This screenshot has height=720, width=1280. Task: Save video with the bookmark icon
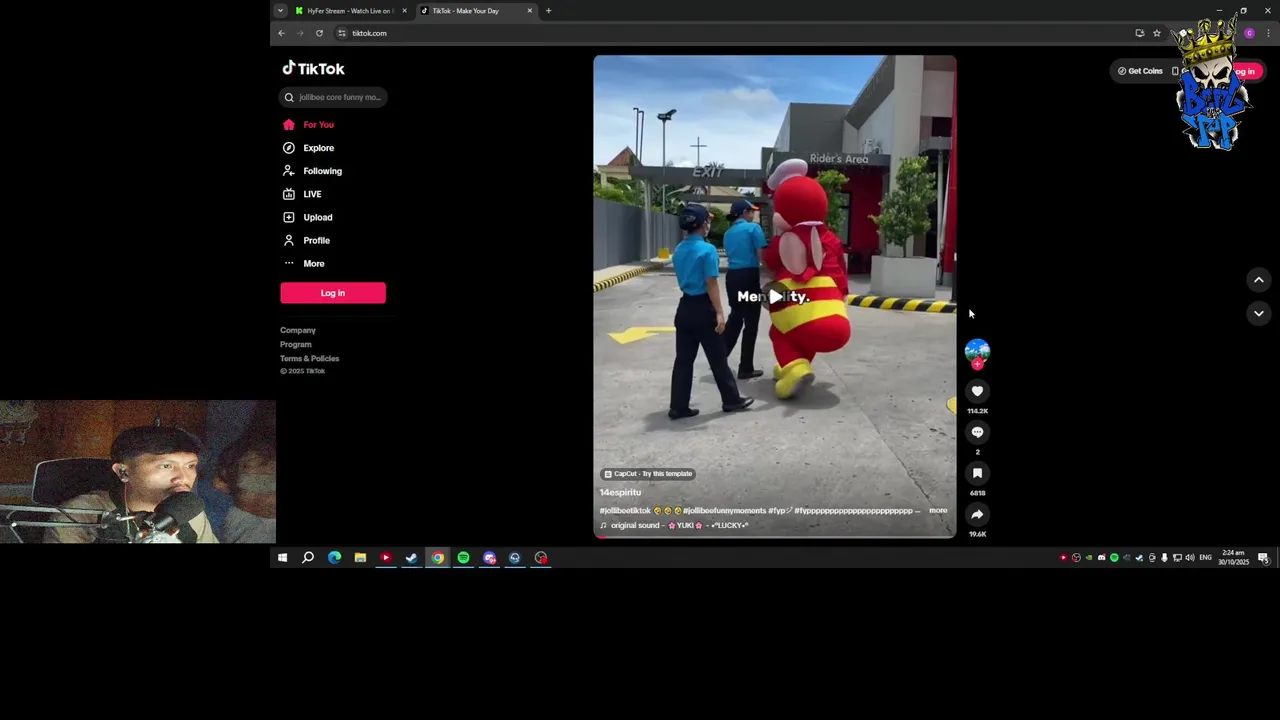(977, 473)
